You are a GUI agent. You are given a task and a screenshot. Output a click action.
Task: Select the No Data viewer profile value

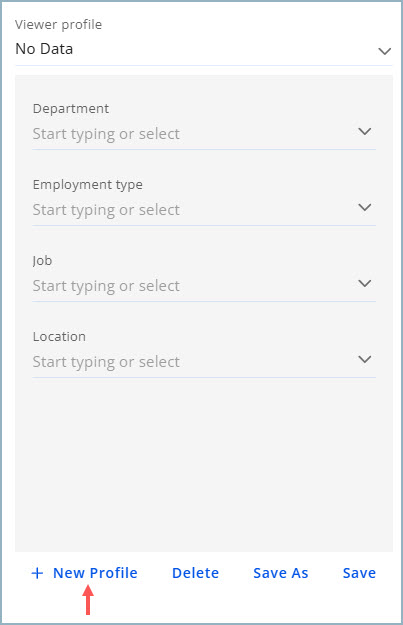(44, 49)
